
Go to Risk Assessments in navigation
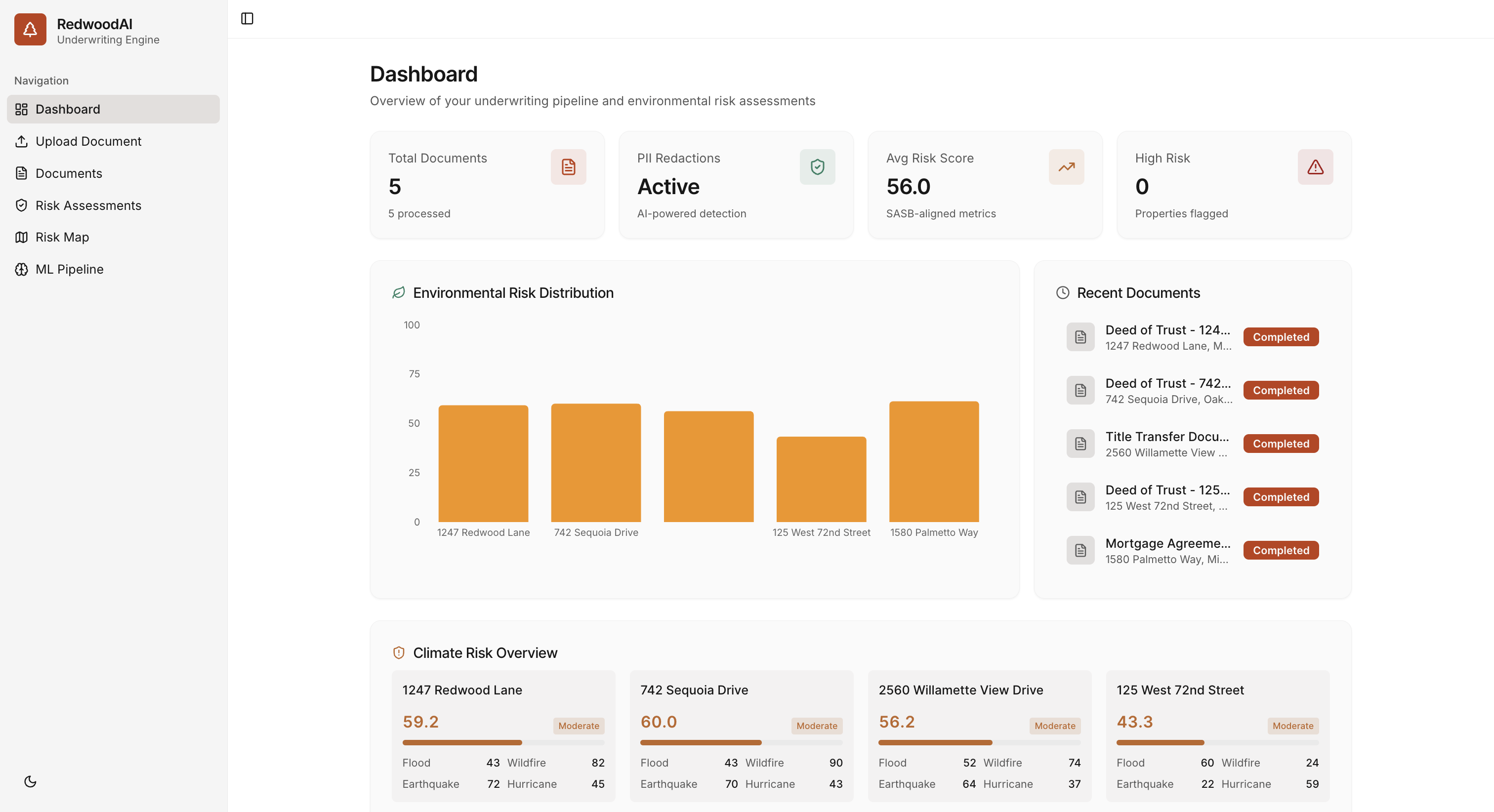click(88, 205)
